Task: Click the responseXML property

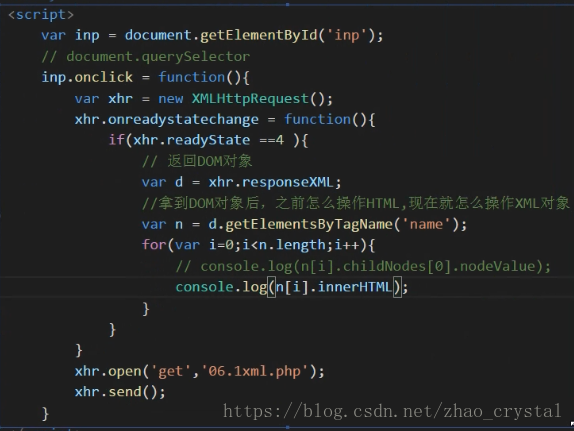Action: [287, 182]
